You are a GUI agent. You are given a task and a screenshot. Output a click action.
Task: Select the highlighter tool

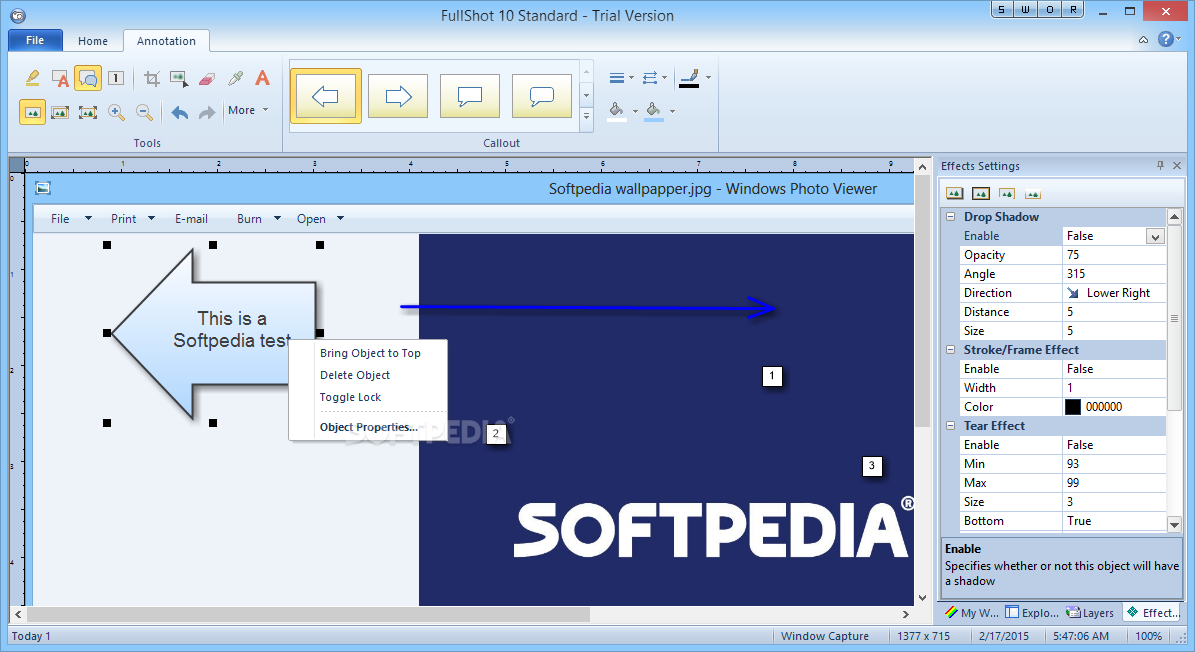pyautogui.click(x=32, y=78)
